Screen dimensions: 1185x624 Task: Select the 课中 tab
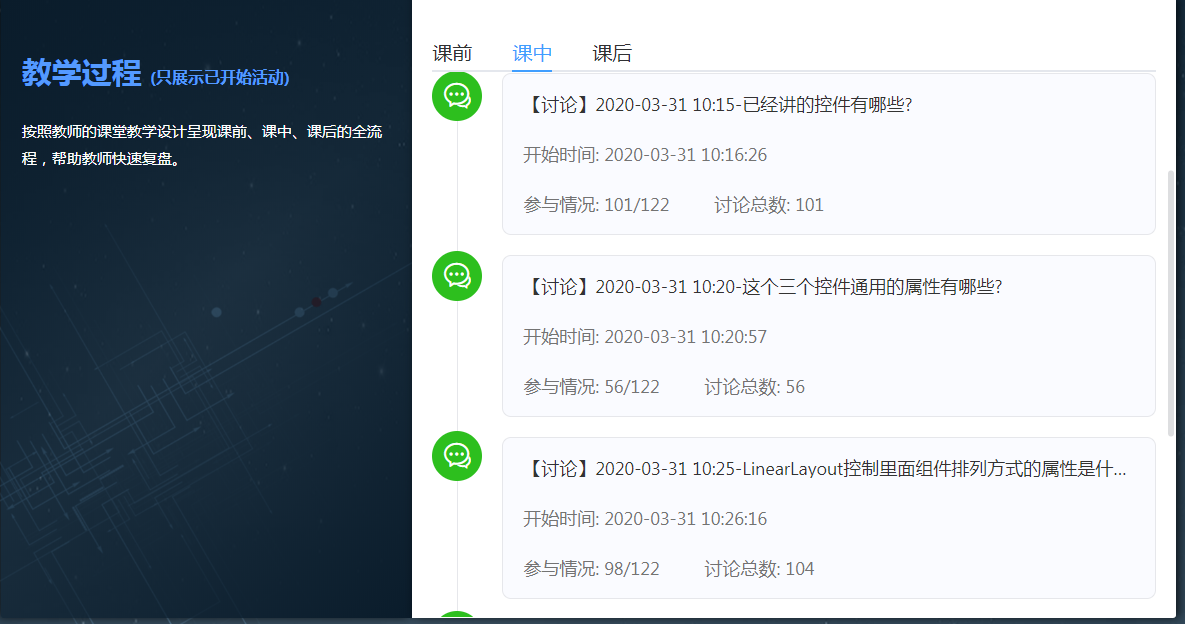pyautogui.click(x=532, y=54)
